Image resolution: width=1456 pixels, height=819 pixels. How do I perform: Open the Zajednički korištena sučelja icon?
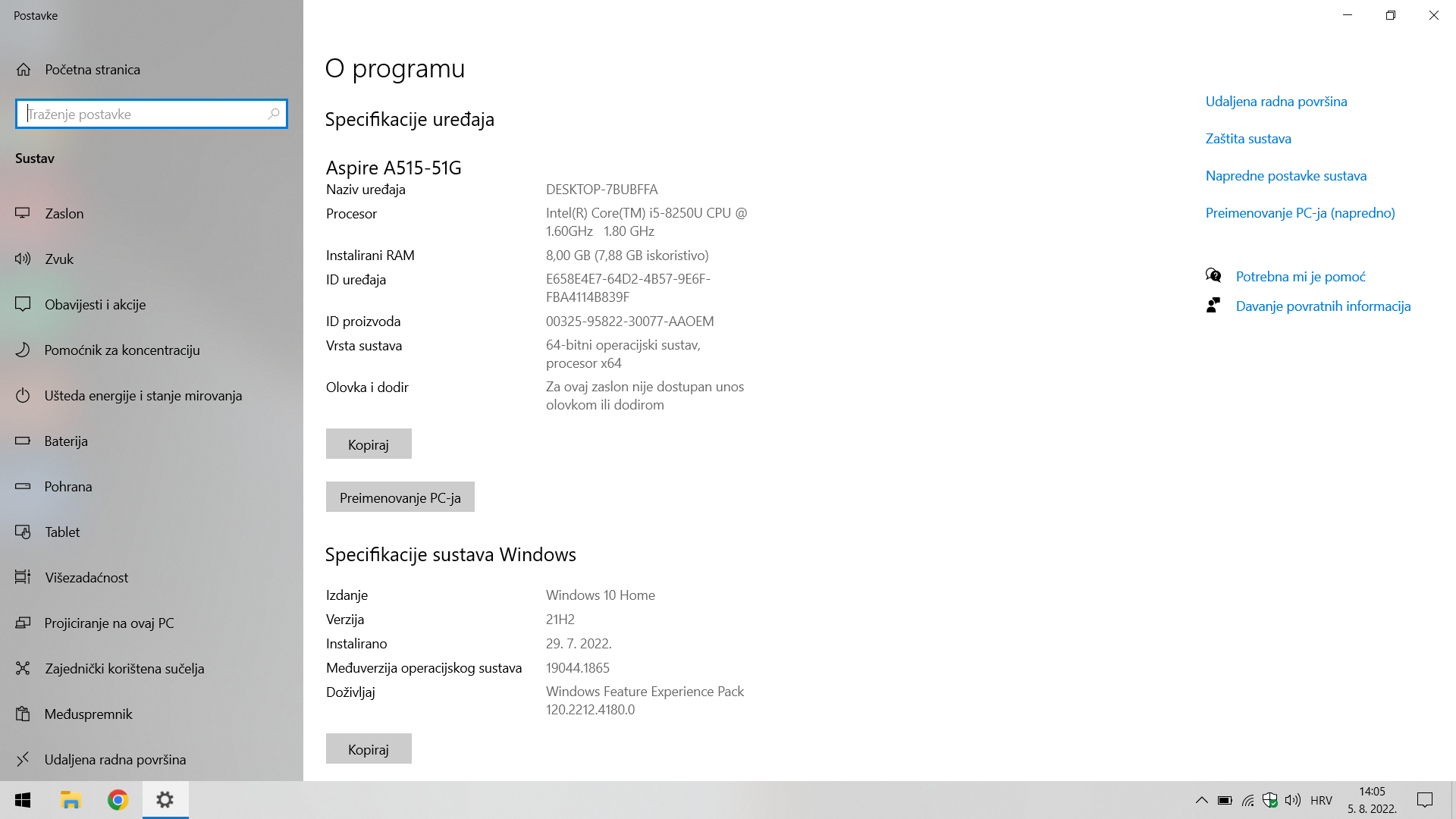coord(23,668)
